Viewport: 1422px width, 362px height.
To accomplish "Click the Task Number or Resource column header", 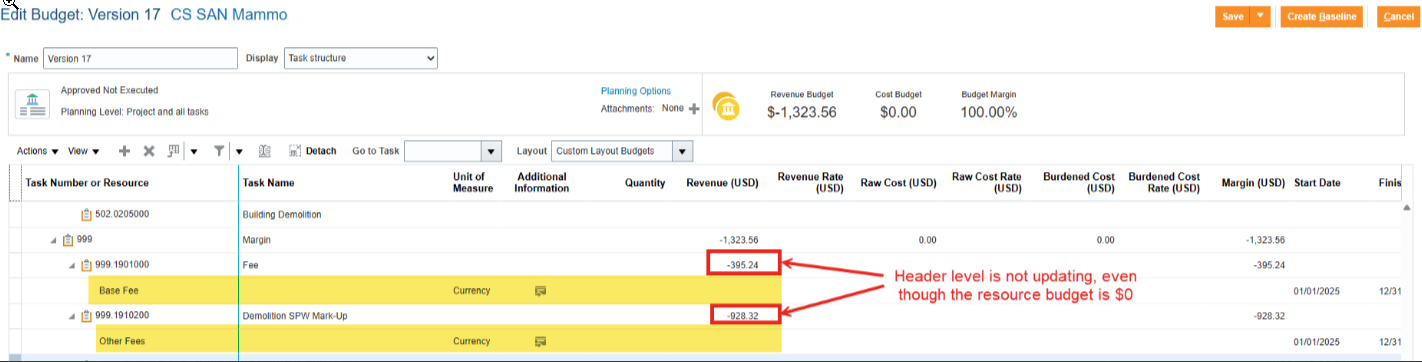I will [x=87, y=183].
